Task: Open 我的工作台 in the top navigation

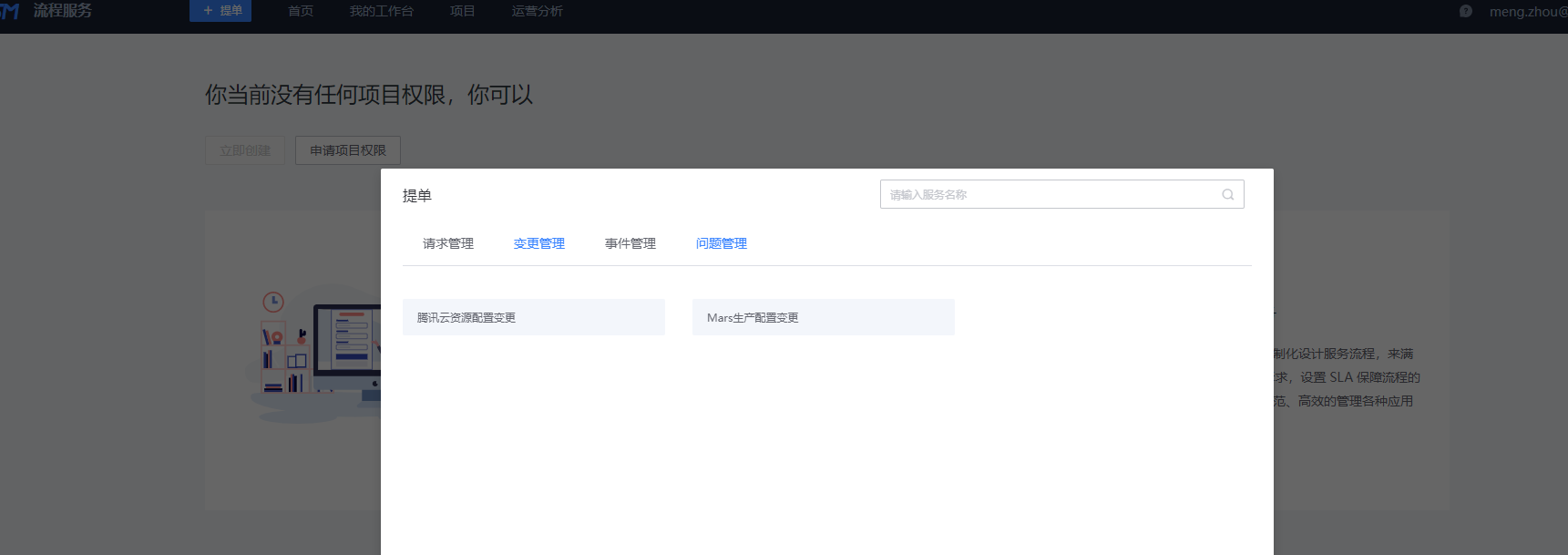Action: click(x=382, y=11)
